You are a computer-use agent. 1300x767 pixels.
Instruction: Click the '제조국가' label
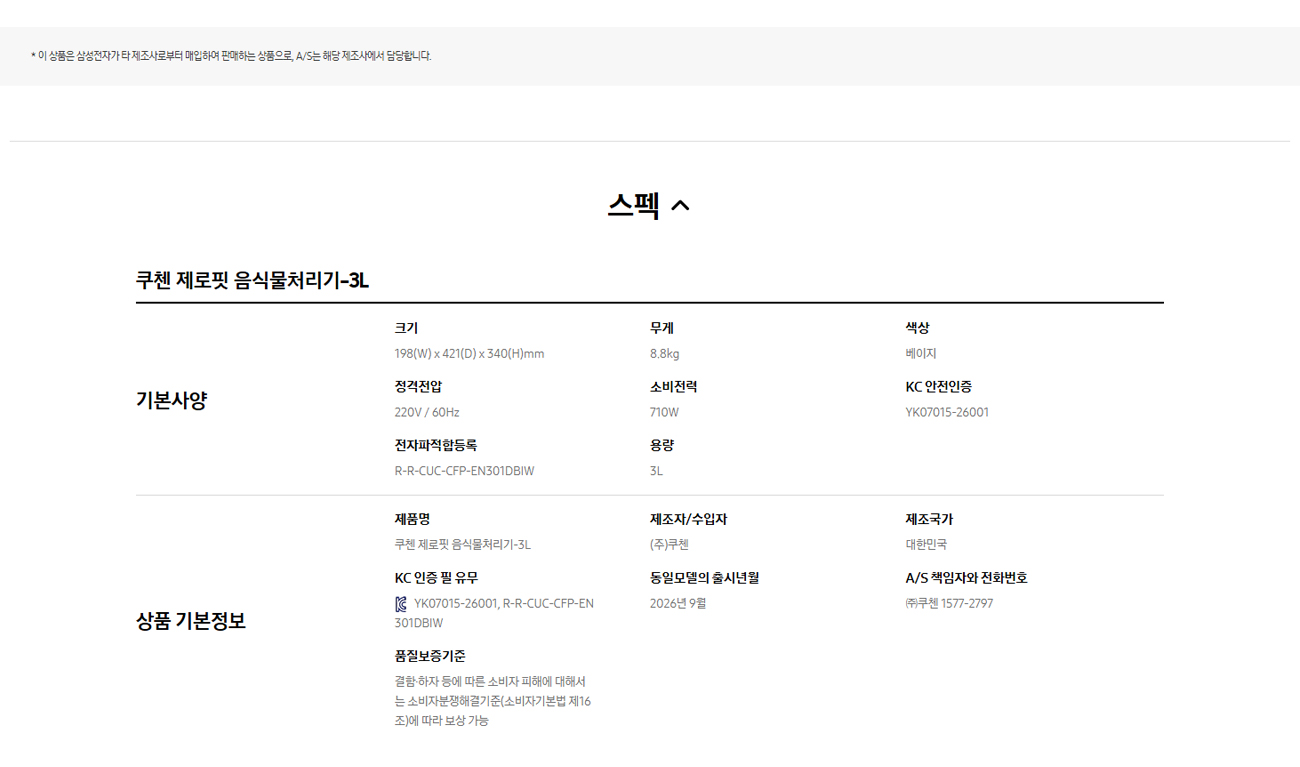pyautogui.click(x=929, y=520)
